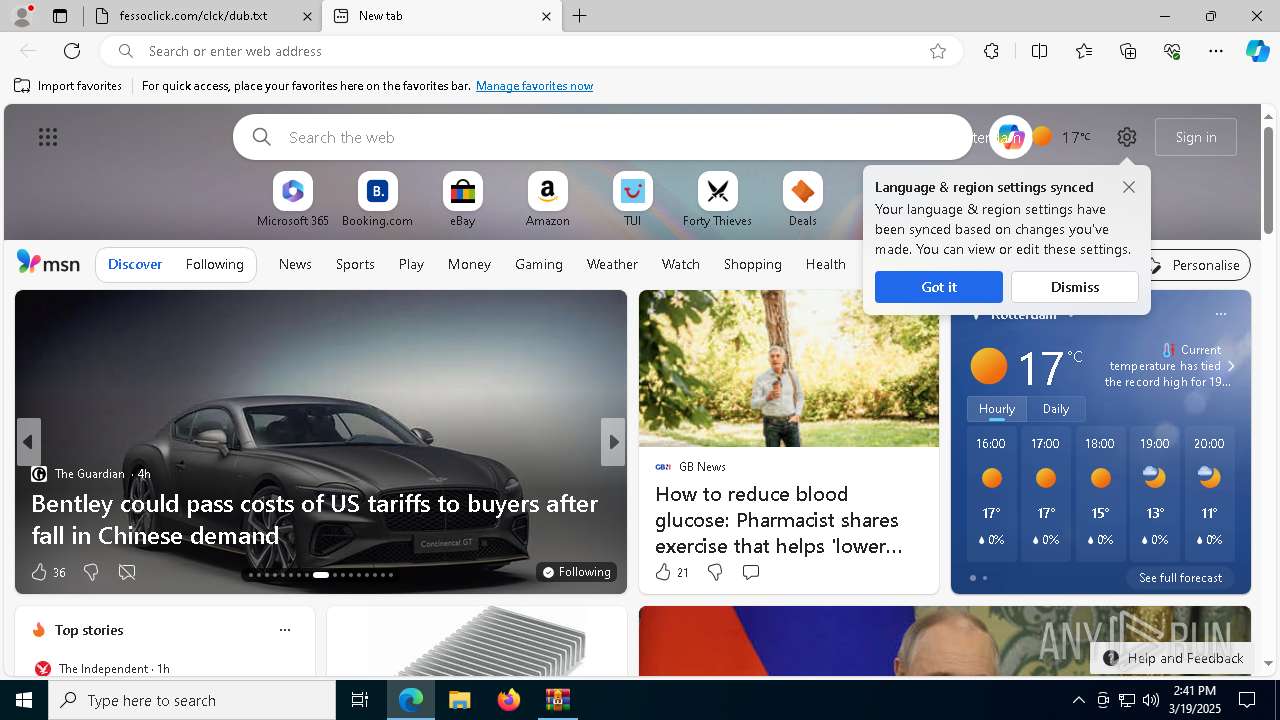1280x720 pixels.
Task: Open the Extensions puzzle icon
Action: pyautogui.click(x=991, y=51)
